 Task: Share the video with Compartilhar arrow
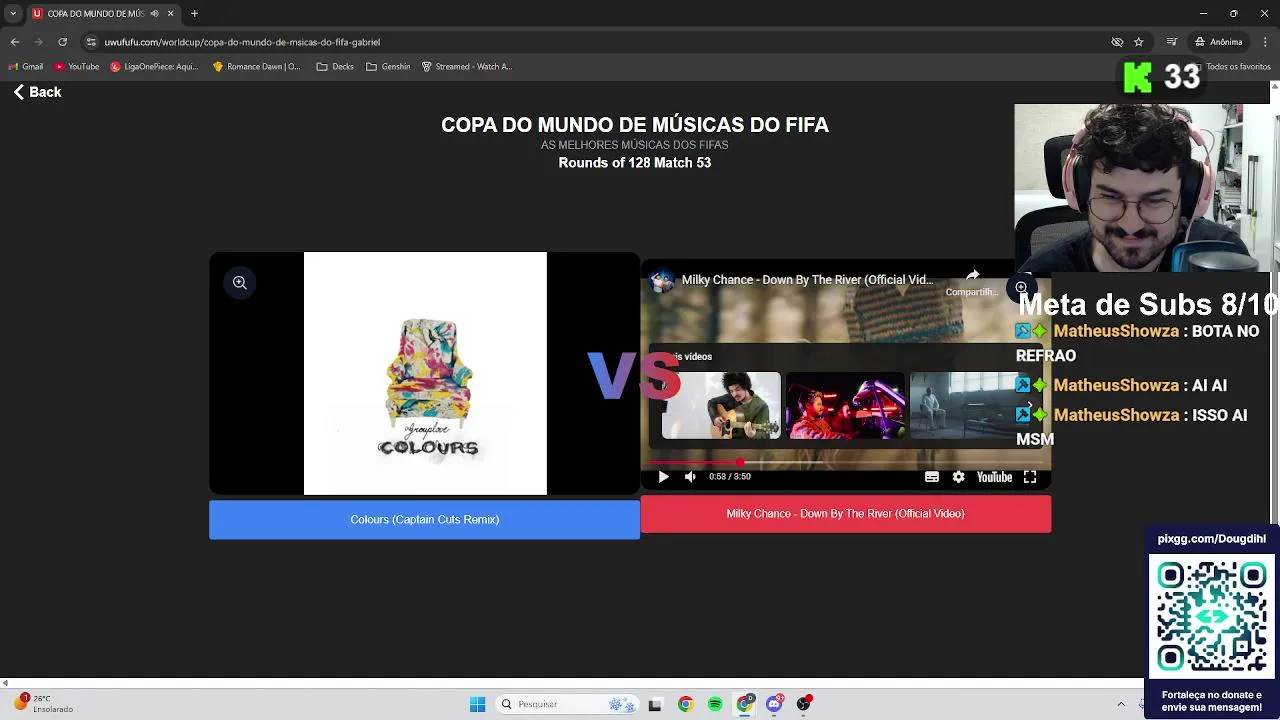coord(972,283)
